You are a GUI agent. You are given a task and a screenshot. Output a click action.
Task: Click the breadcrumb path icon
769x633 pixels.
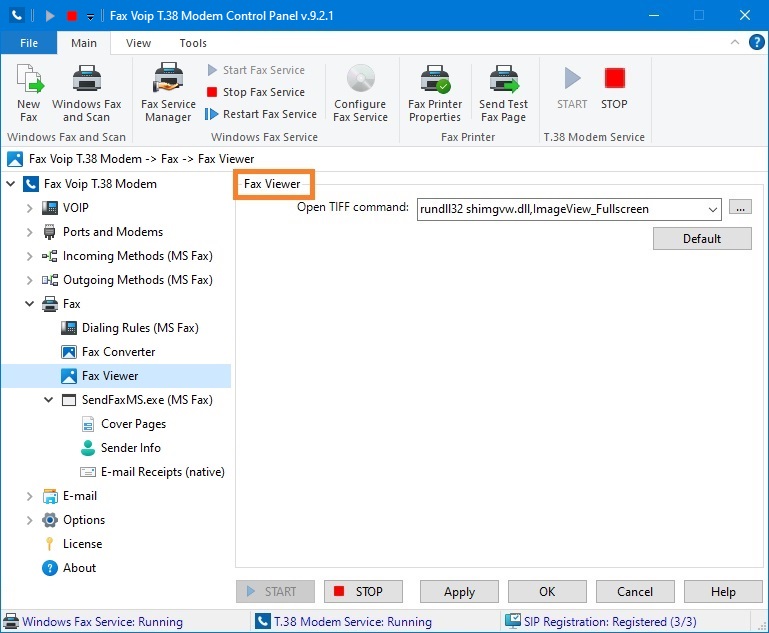[15, 159]
